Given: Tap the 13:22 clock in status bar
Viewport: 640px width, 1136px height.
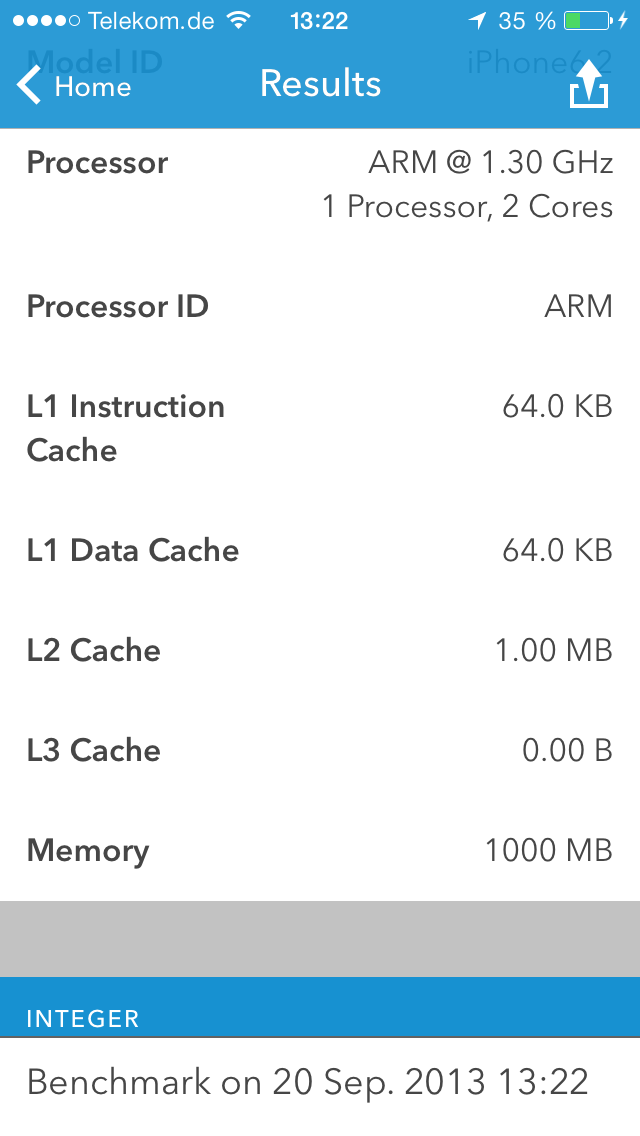Looking at the screenshot, I should point(319,20).
